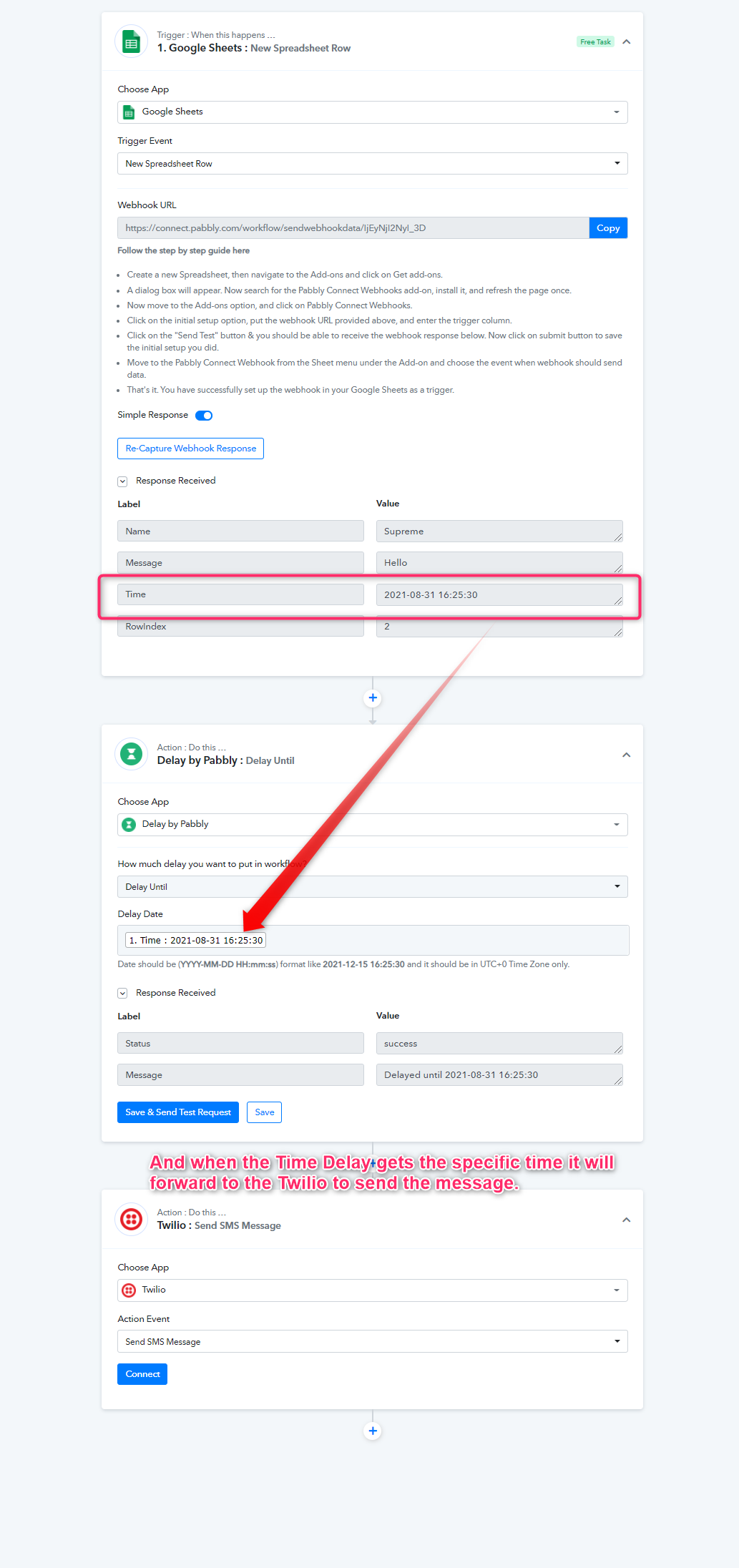
Task: Toggle the trigger's Response Received checkbox
Action: pos(122,481)
